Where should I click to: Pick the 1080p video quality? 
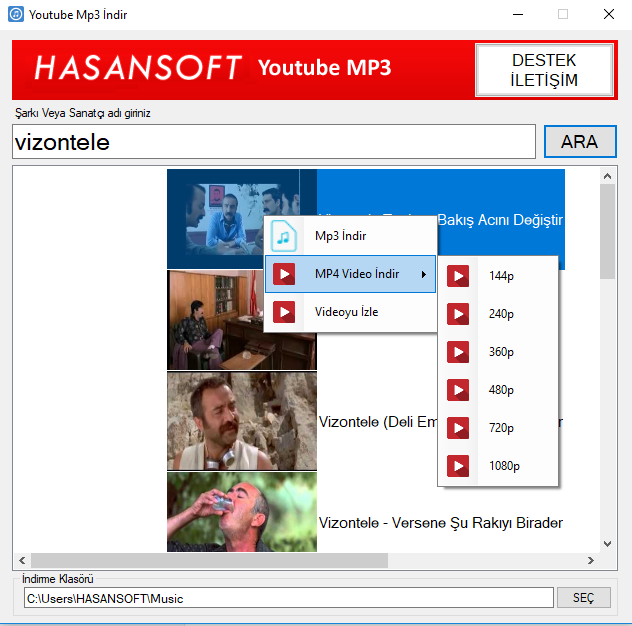point(498,466)
